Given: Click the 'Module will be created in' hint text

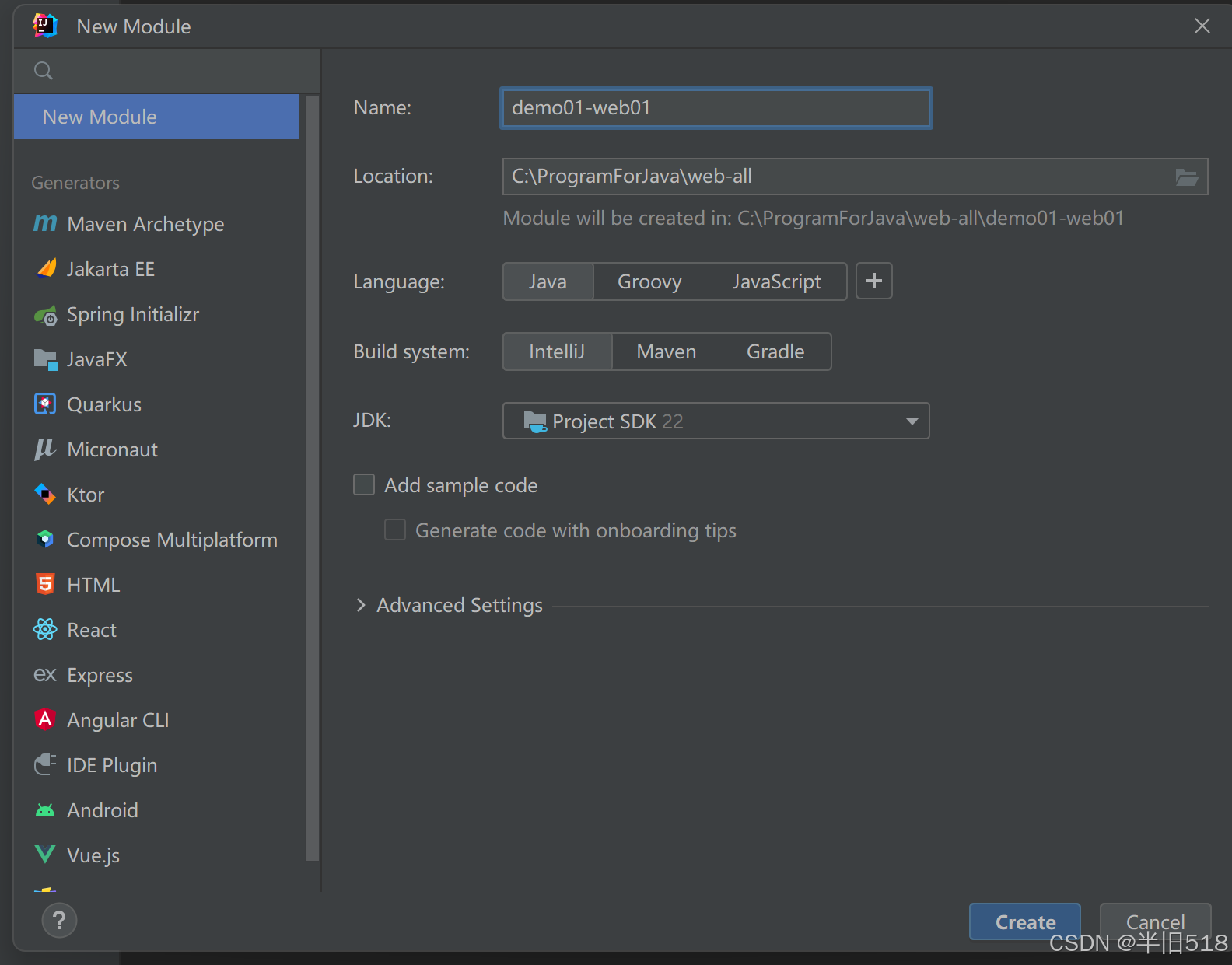Looking at the screenshot, I should (814, 218).
